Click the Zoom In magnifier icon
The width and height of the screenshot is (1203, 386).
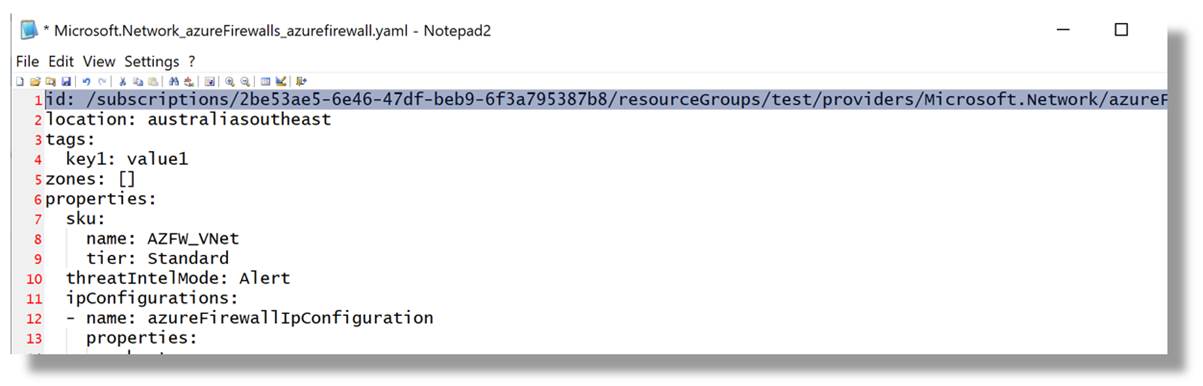coord(230,81)
